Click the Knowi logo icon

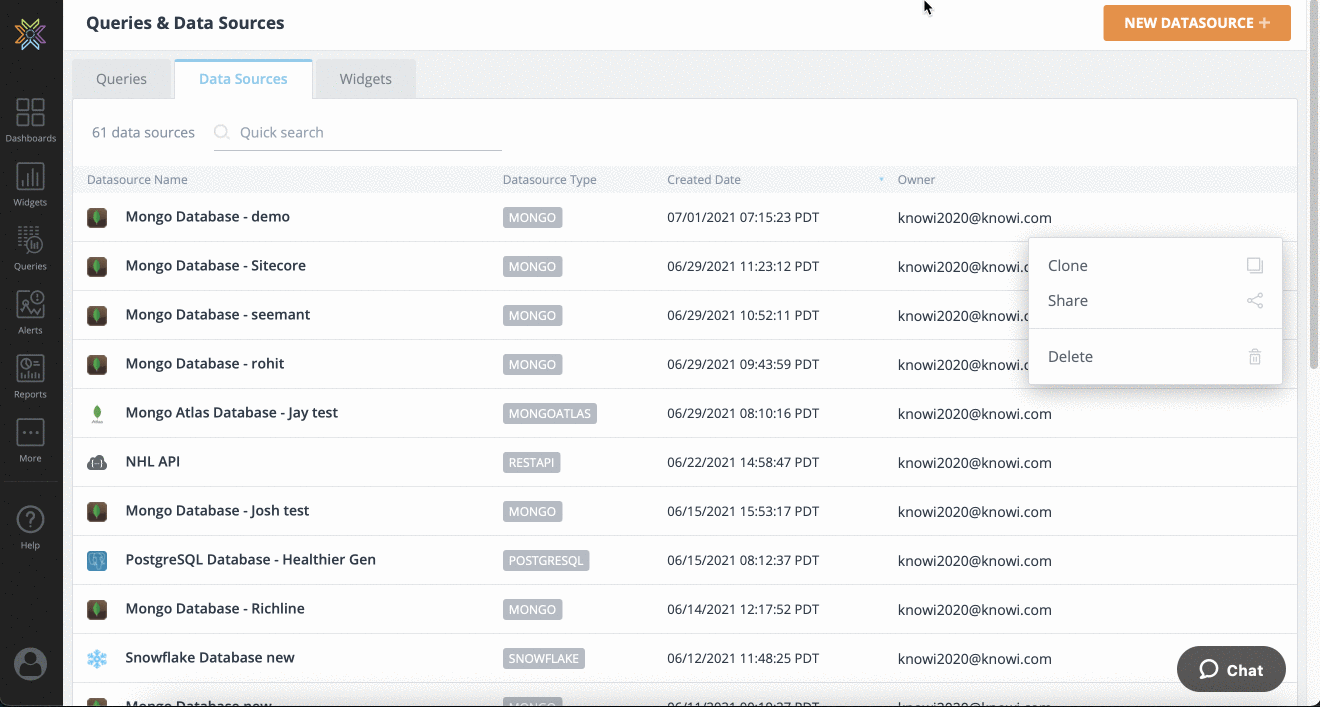[30, 33]
